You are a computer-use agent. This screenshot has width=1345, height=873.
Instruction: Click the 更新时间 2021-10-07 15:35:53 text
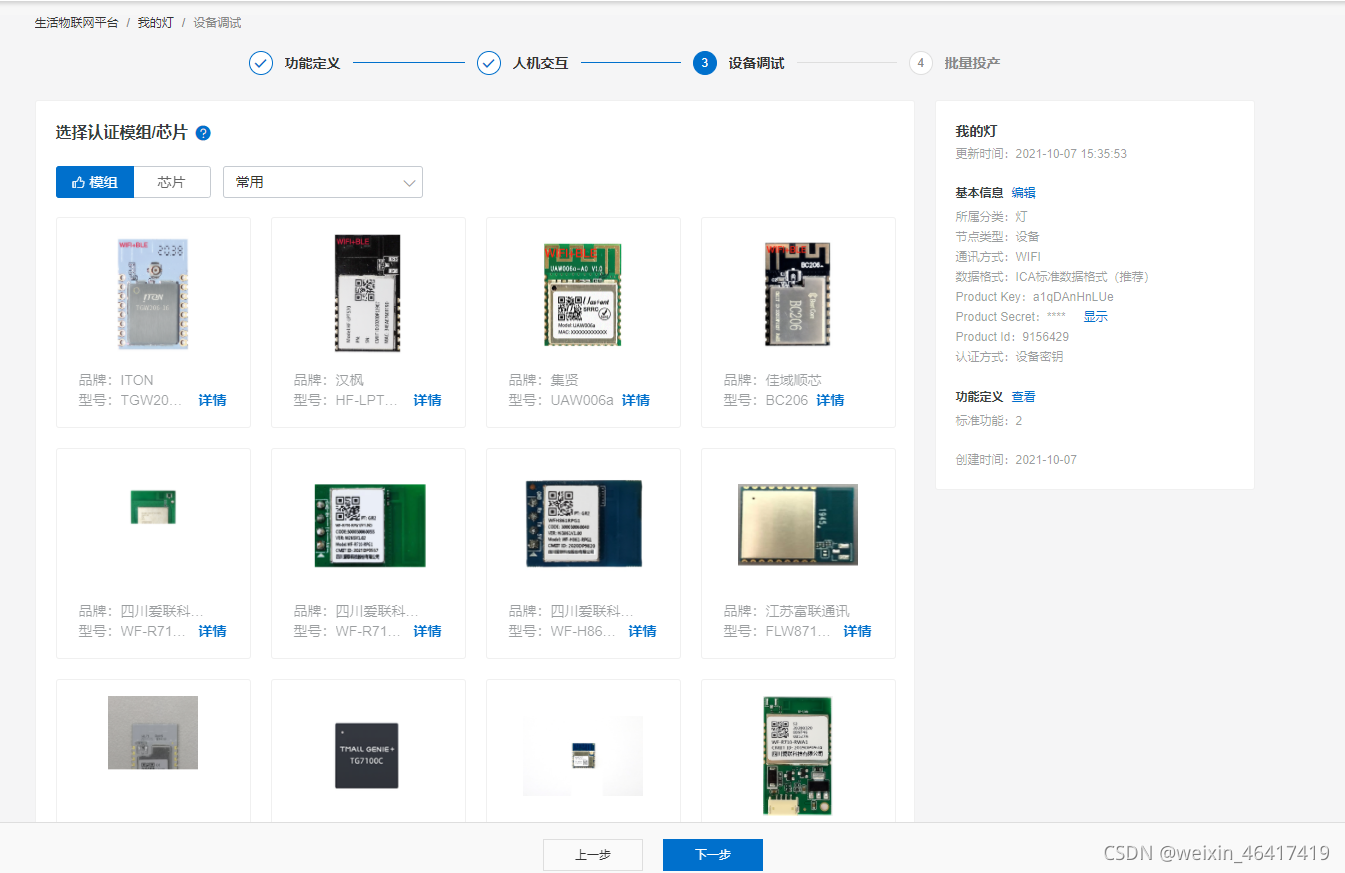(x=1041, y=154)
